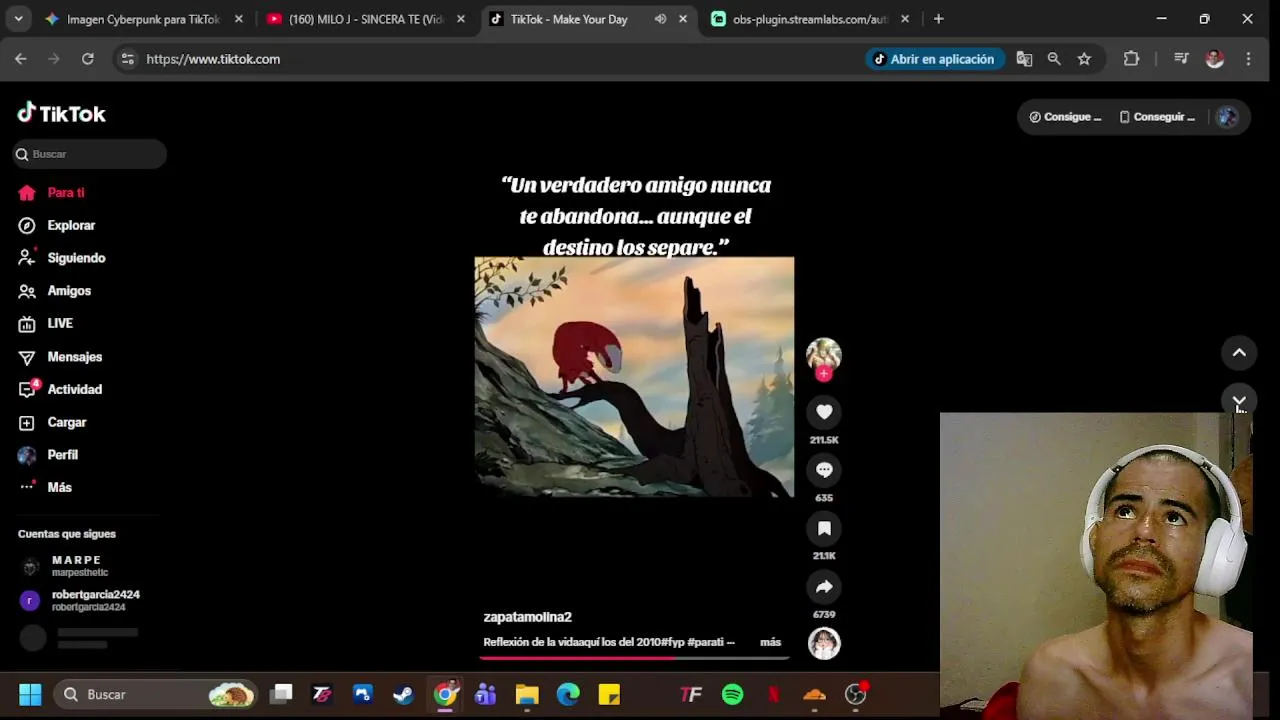Open the comments showing 635

pos(824,470)
